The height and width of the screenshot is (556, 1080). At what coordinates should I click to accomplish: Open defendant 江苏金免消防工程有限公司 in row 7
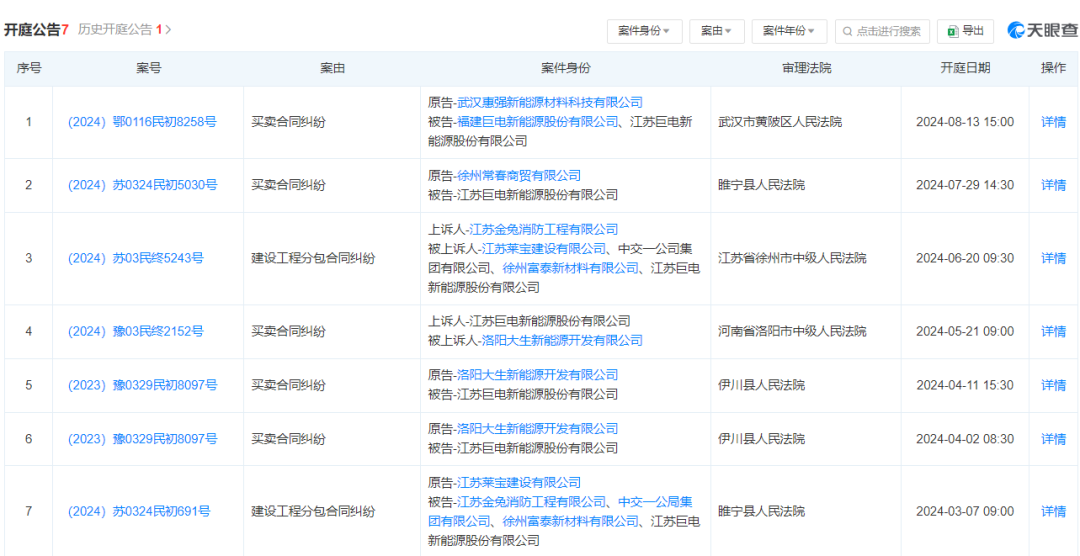(531, 502)
